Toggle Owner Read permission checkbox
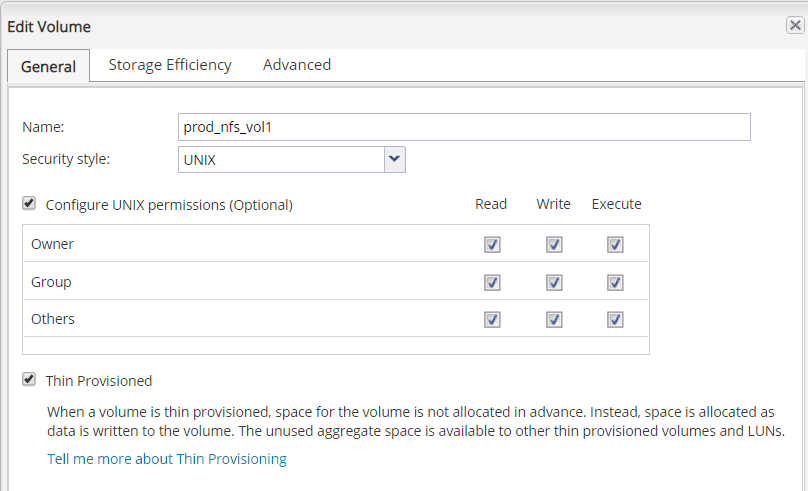Viewport: 808px width, 491px height. coord(492,244)
